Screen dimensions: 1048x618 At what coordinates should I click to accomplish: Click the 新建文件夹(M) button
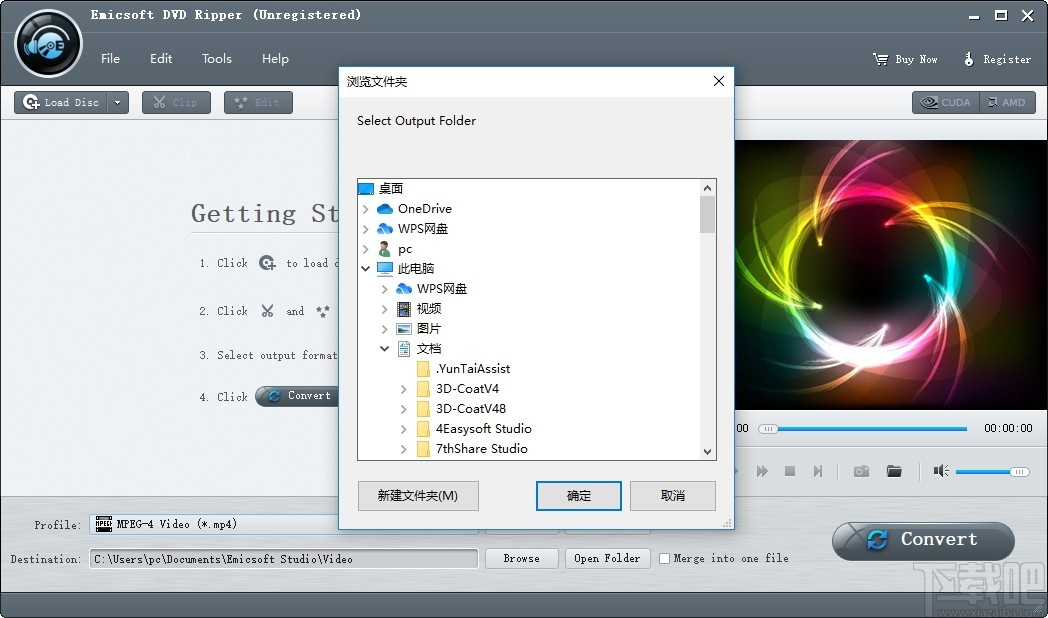point(418,495)
